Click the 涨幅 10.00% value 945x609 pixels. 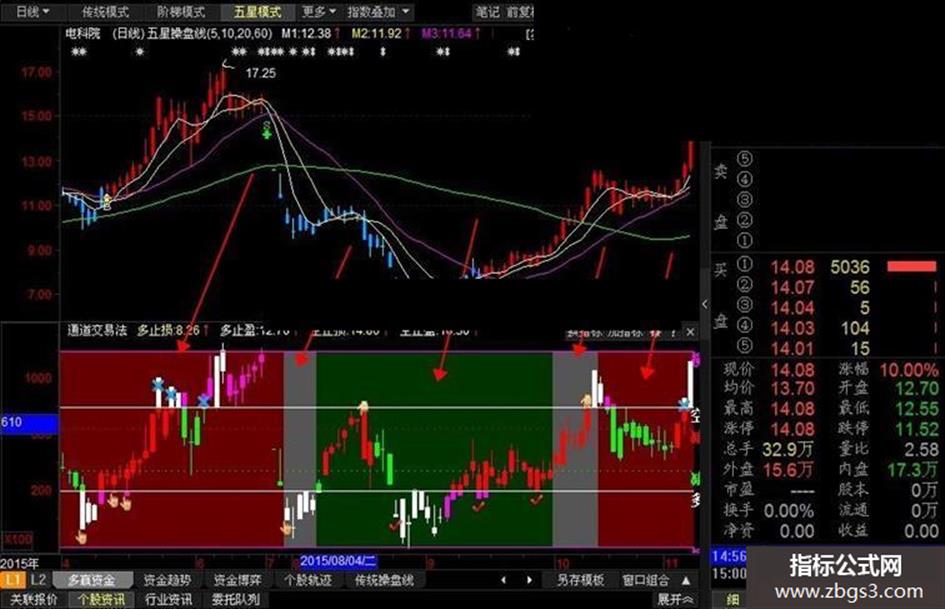click(x=909, y=369)
